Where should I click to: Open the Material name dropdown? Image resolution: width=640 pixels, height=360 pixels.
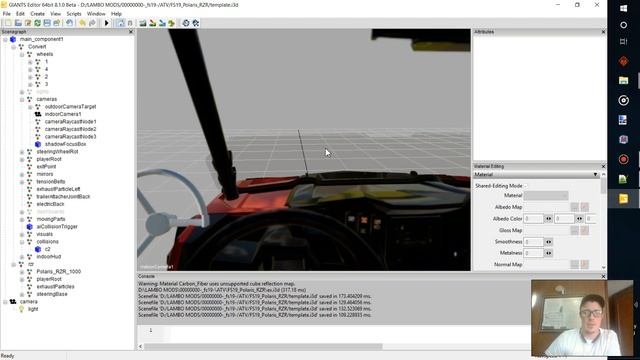[x=546, y=196]
